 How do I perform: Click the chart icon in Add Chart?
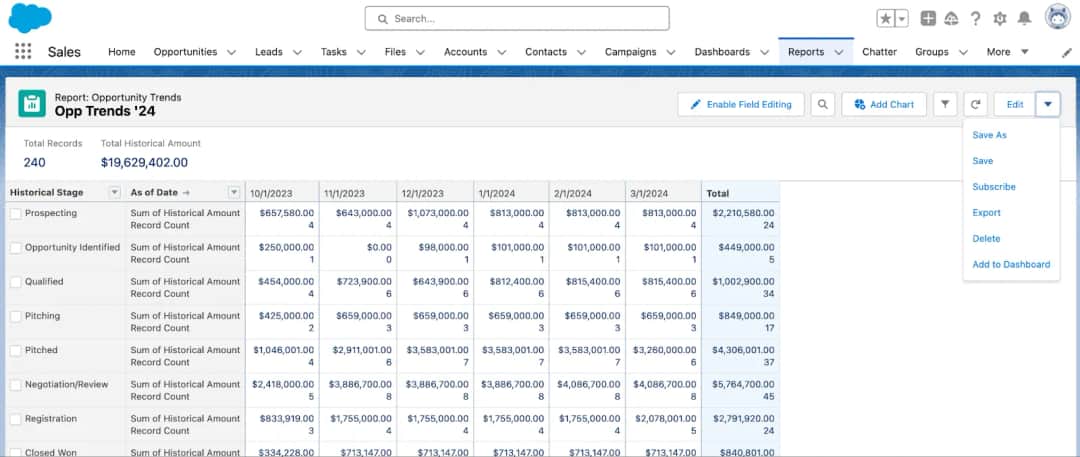coord(860,105)
